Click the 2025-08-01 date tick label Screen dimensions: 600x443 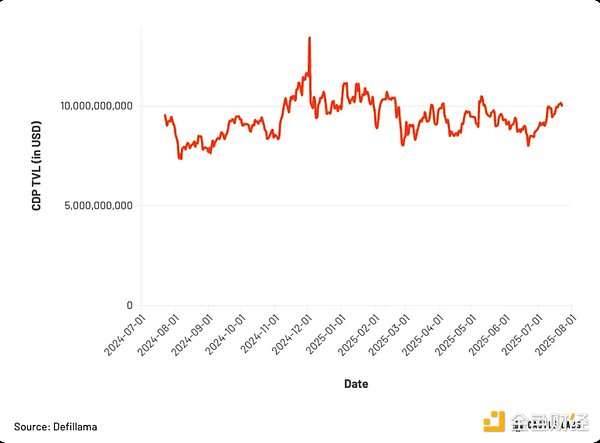click(552, 334)
